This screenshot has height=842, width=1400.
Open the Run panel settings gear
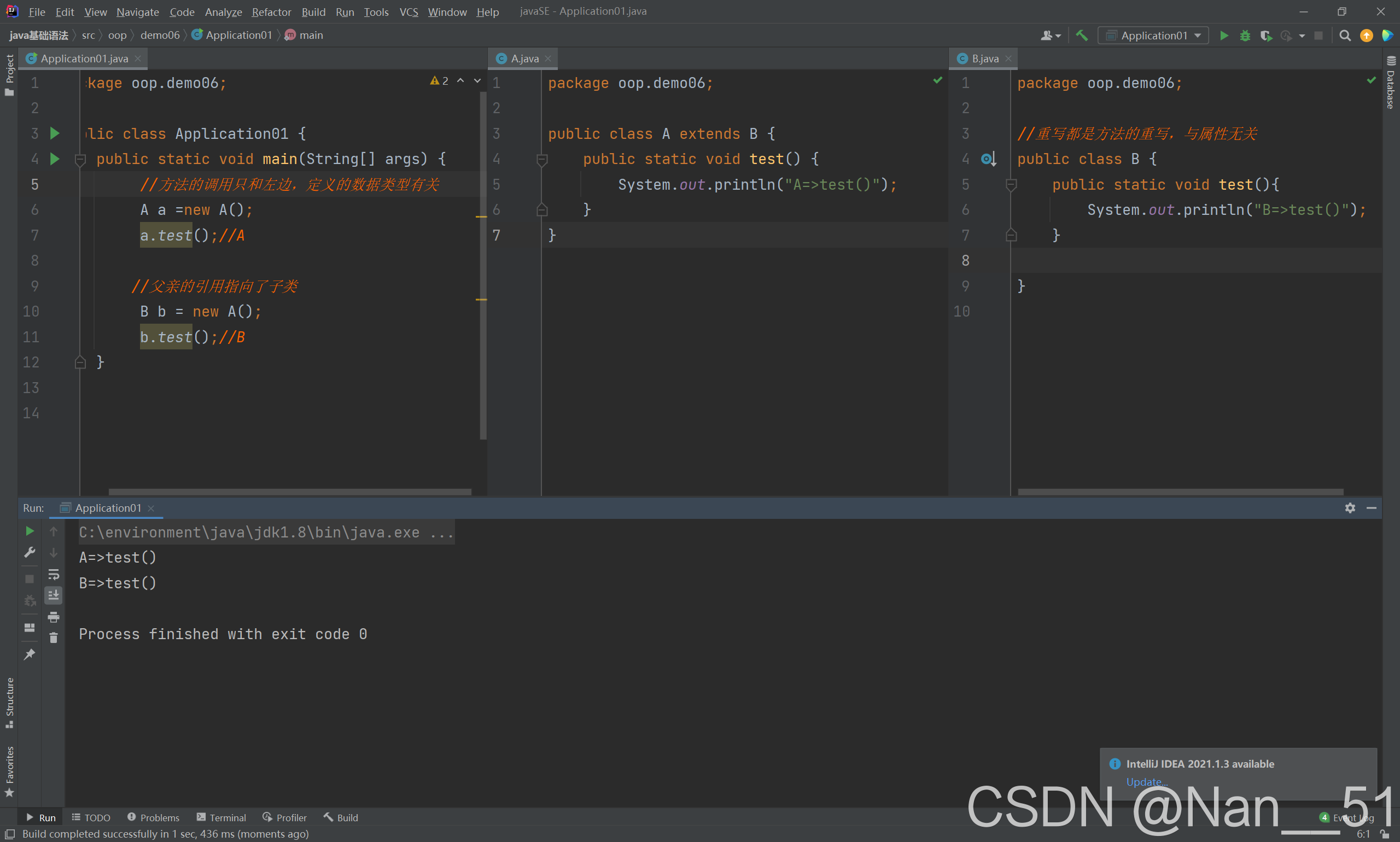click(x=1350, y=508)
